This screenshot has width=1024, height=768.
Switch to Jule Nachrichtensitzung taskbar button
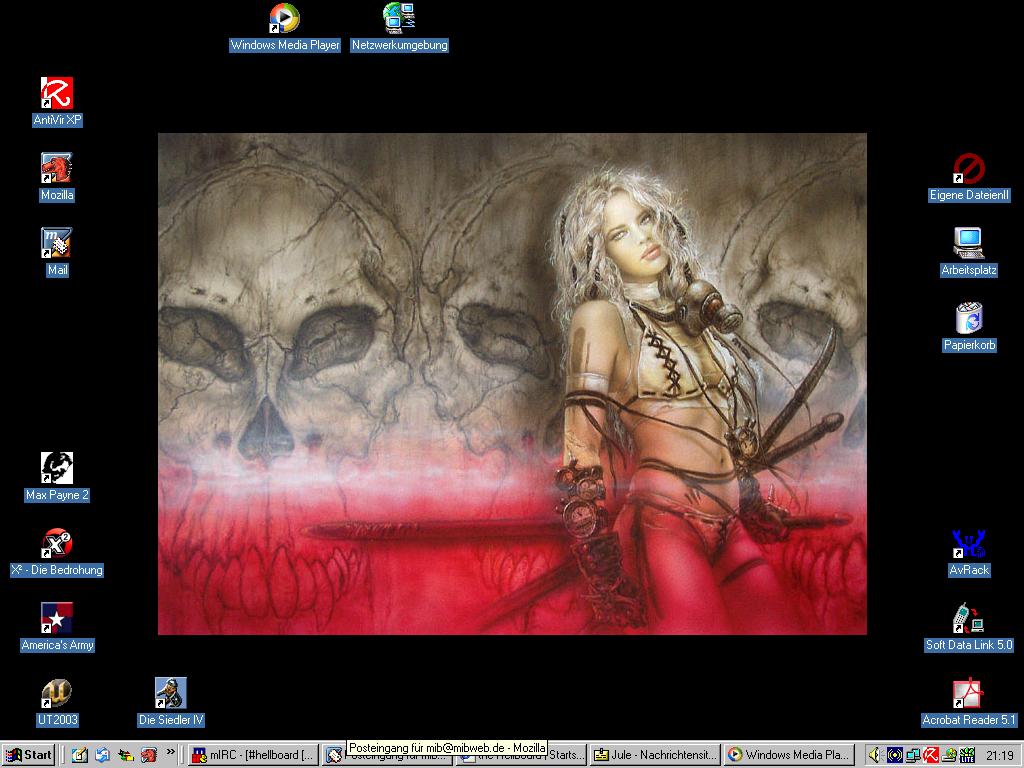point(654,755)
